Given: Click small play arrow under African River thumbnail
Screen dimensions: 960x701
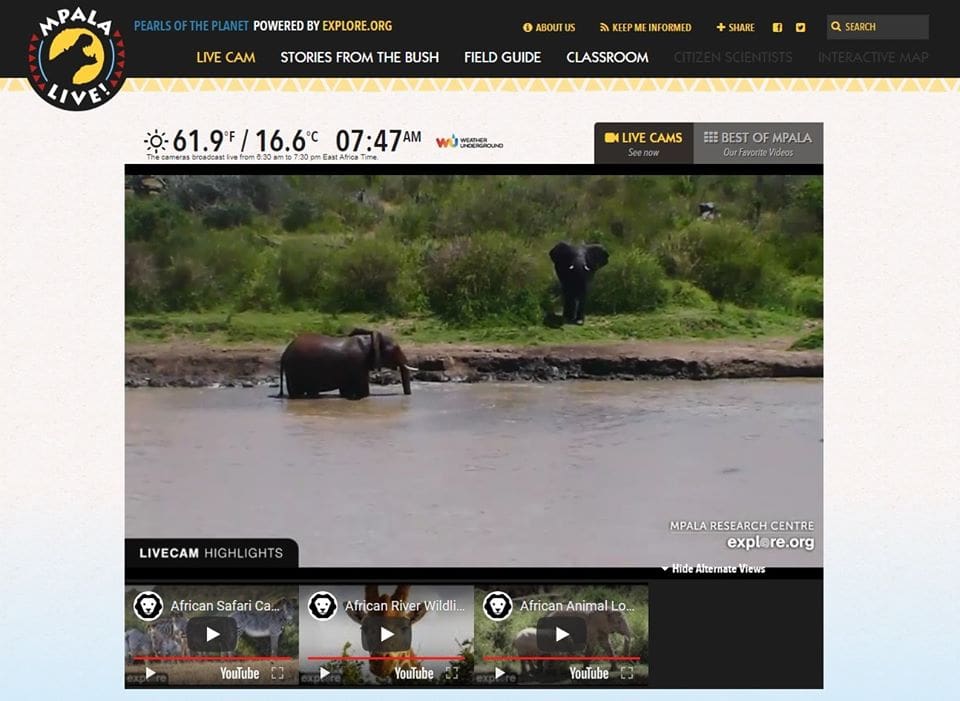Looking at the screenshot, I should [x=325, y=673].
